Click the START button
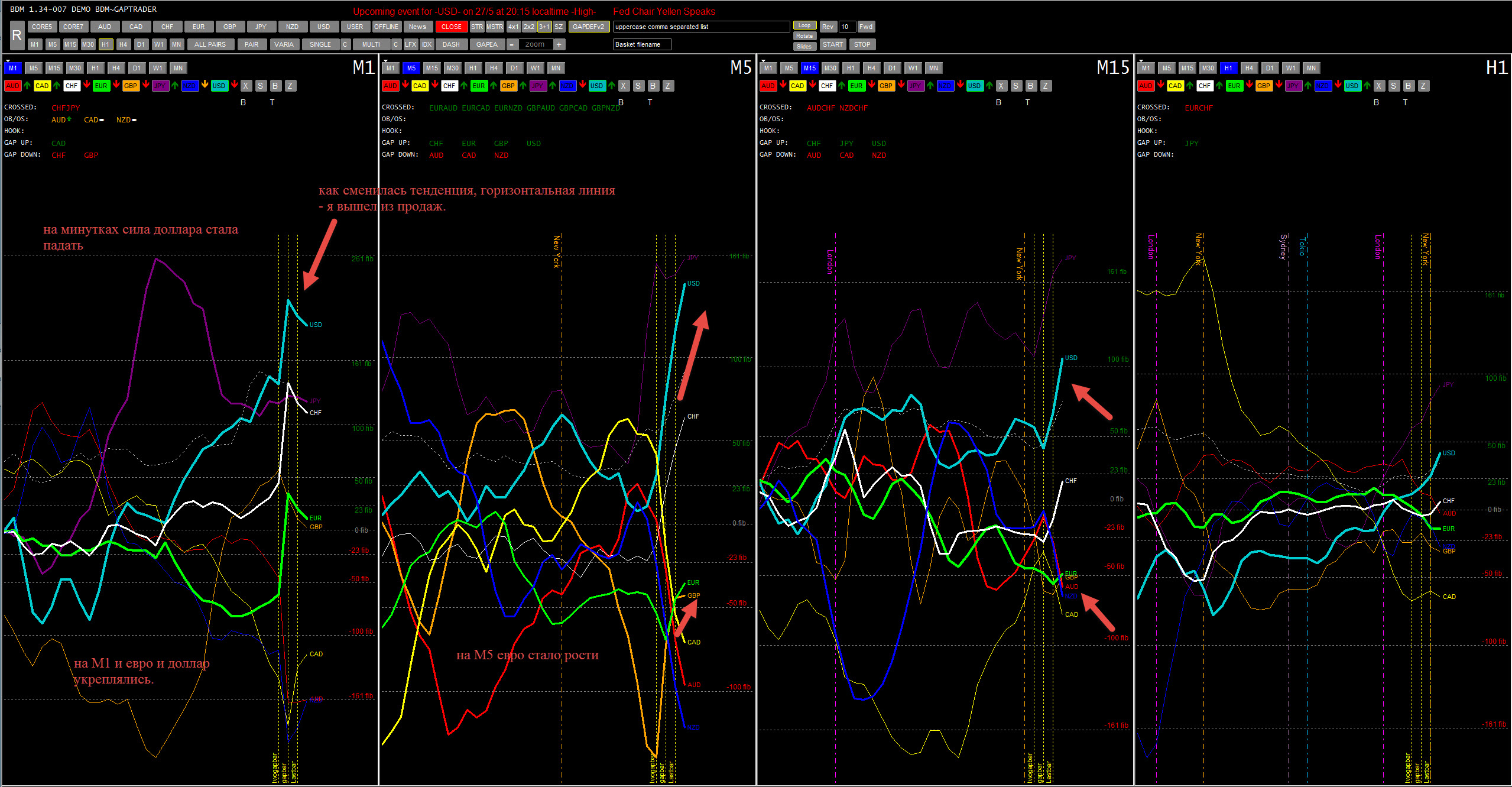This screenshot has height=787, width=1512. tap(833, 44)
